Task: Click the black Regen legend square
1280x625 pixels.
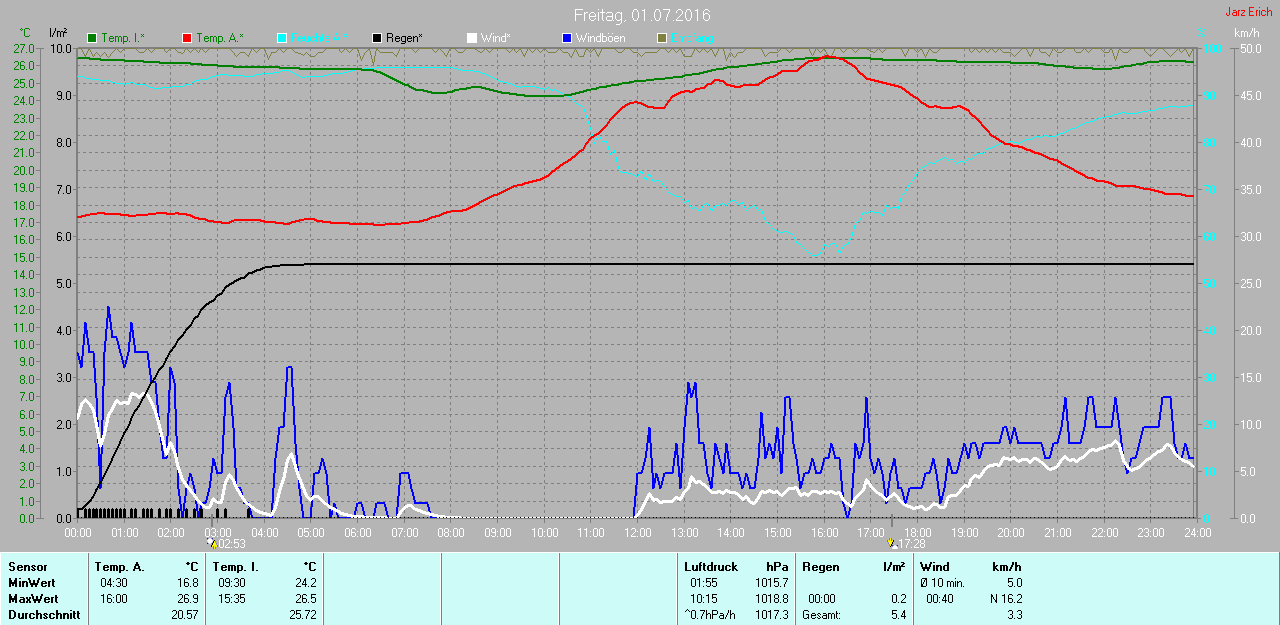Action: click(x=377, y=38)
